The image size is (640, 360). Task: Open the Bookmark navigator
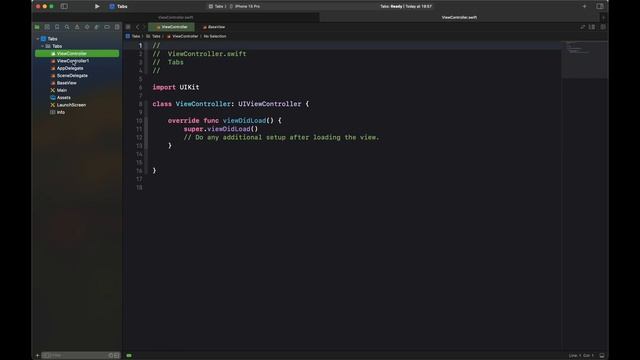tap(57, 27)
